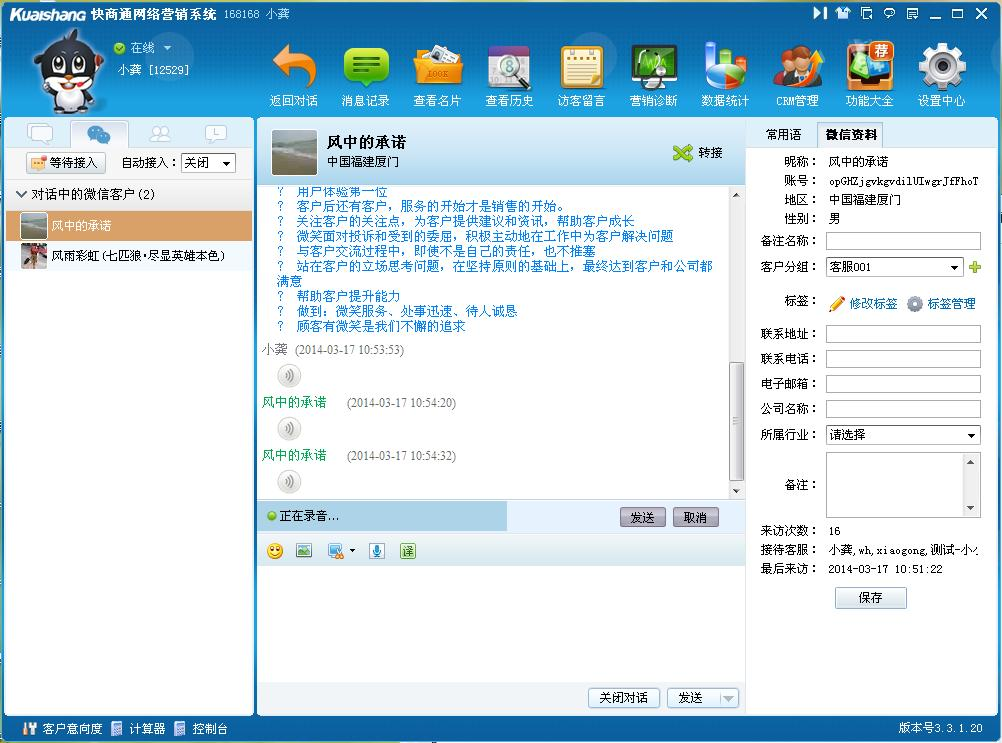Click the 返回对话 back arrow icon

293,67
